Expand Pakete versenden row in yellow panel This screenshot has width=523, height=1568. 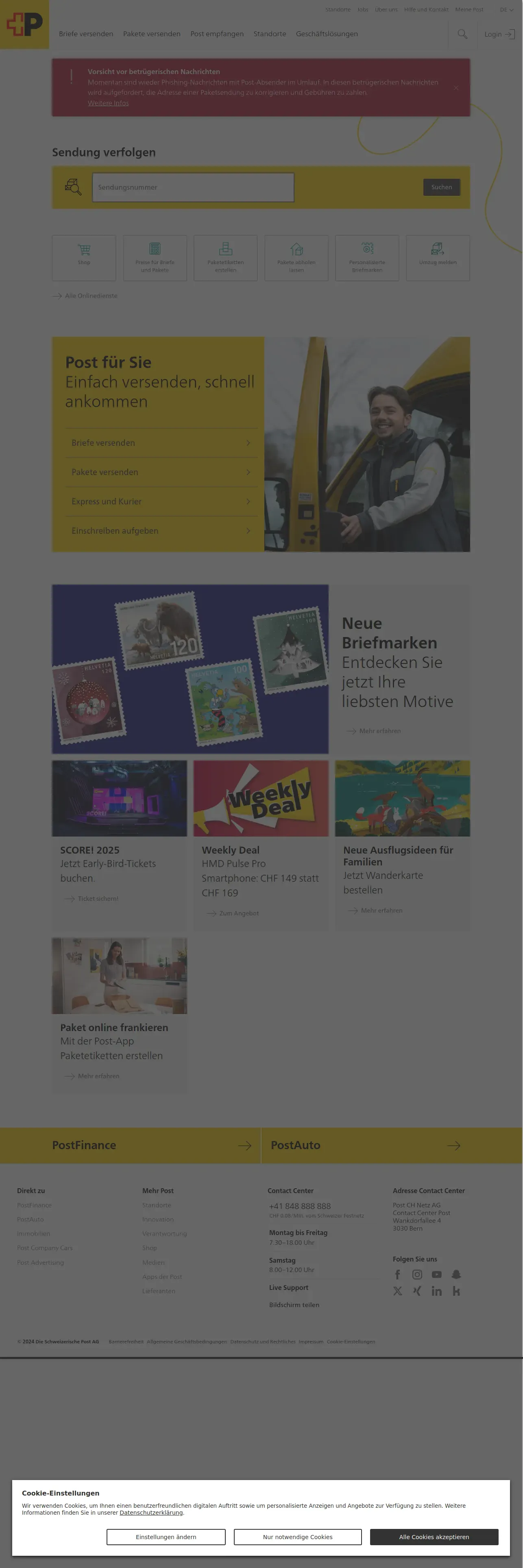161,472
